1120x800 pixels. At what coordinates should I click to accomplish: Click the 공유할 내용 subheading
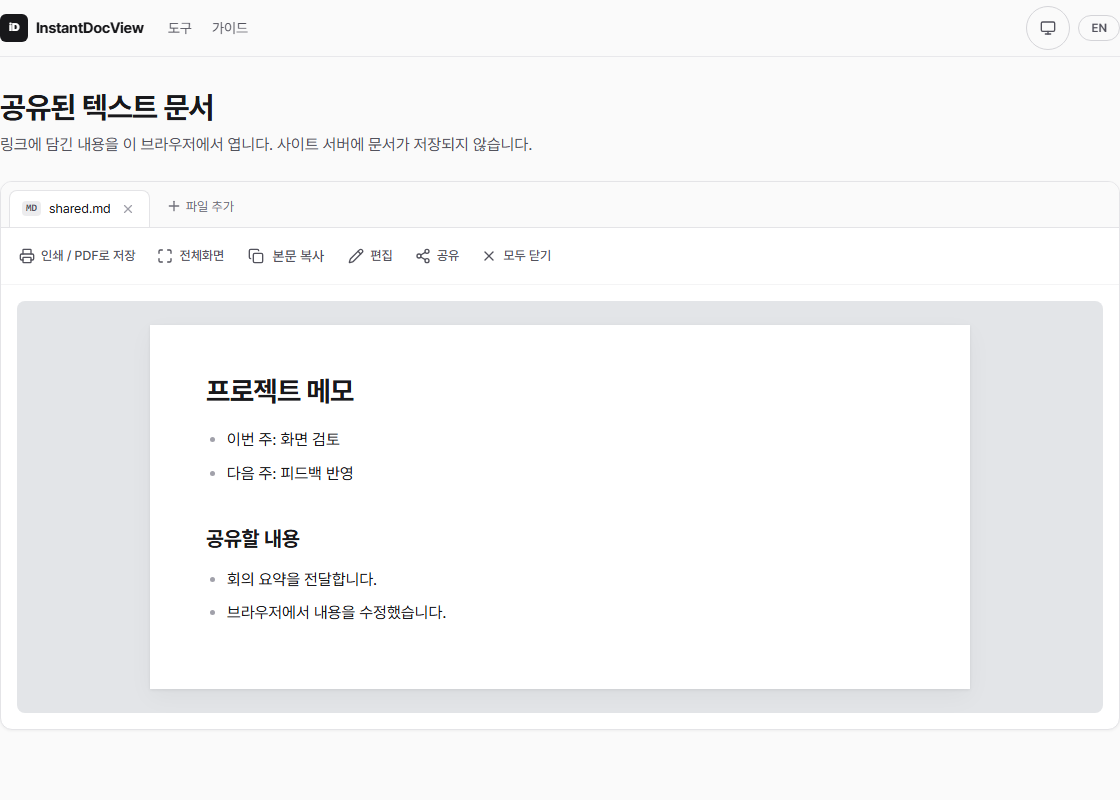(x=253, y=539)
